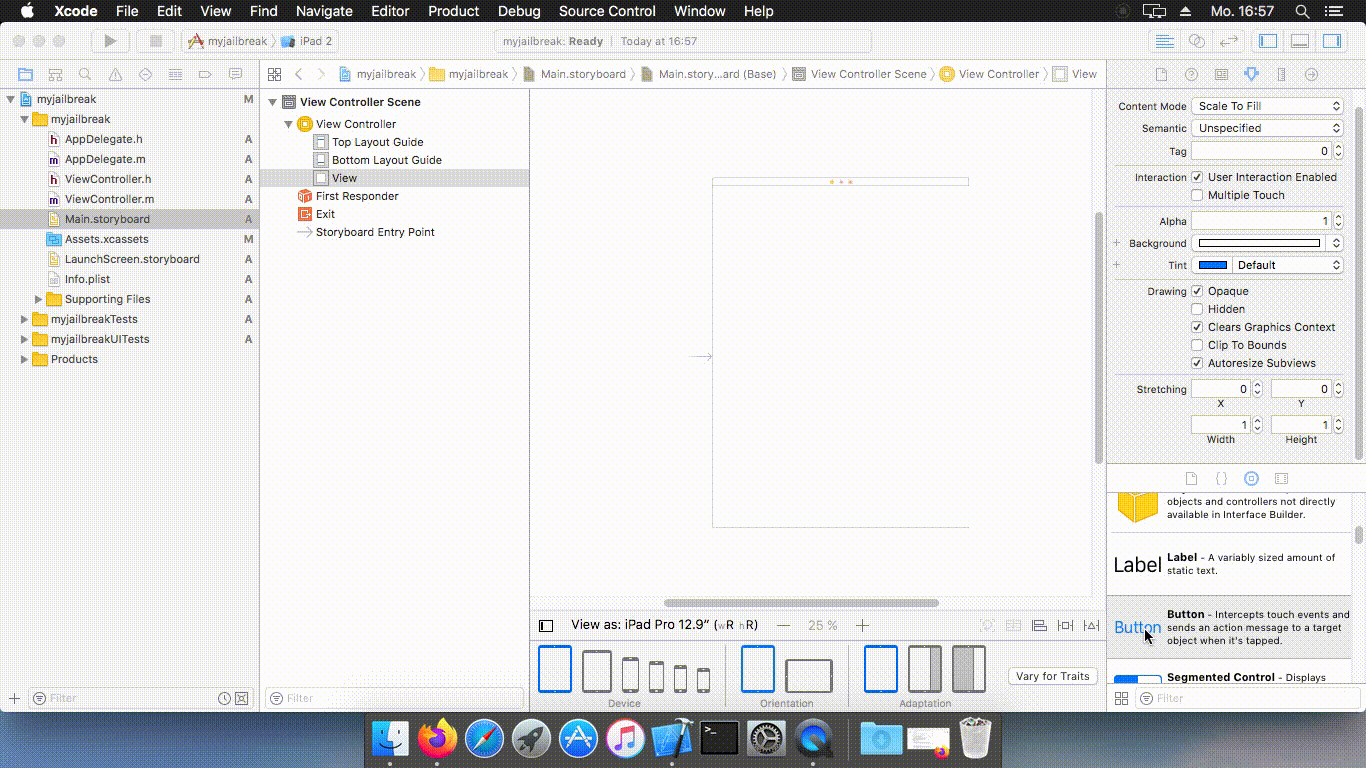Open the Tint color dropdown
The image size is (1366, 768).
pyautogui.click(x=1286, y=265)
